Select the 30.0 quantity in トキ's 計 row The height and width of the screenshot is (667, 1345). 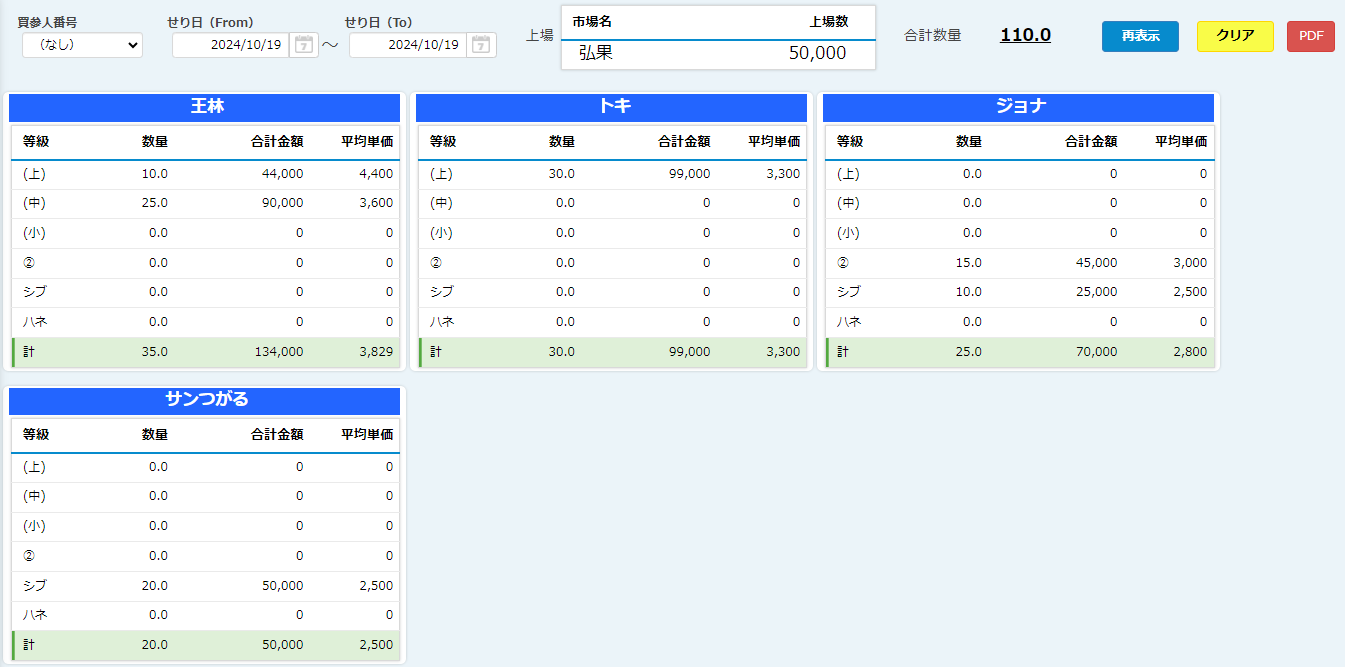coord(562,352)
